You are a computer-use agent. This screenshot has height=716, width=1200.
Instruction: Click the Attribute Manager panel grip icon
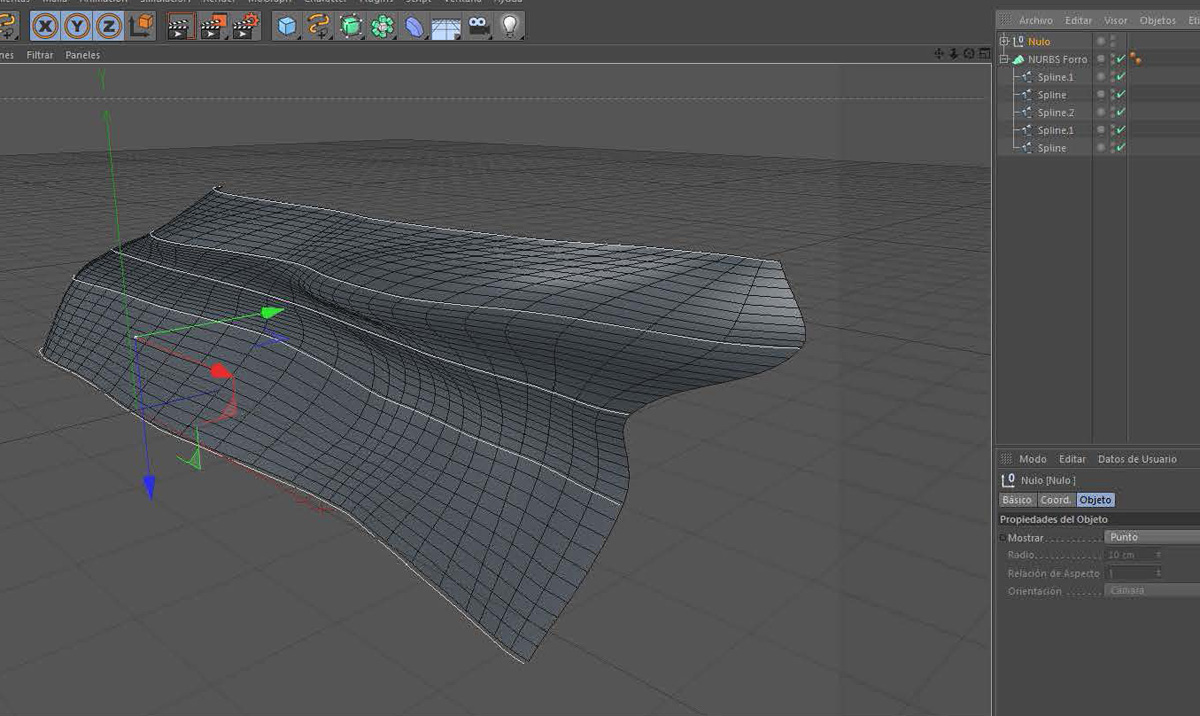(1006, 459)
